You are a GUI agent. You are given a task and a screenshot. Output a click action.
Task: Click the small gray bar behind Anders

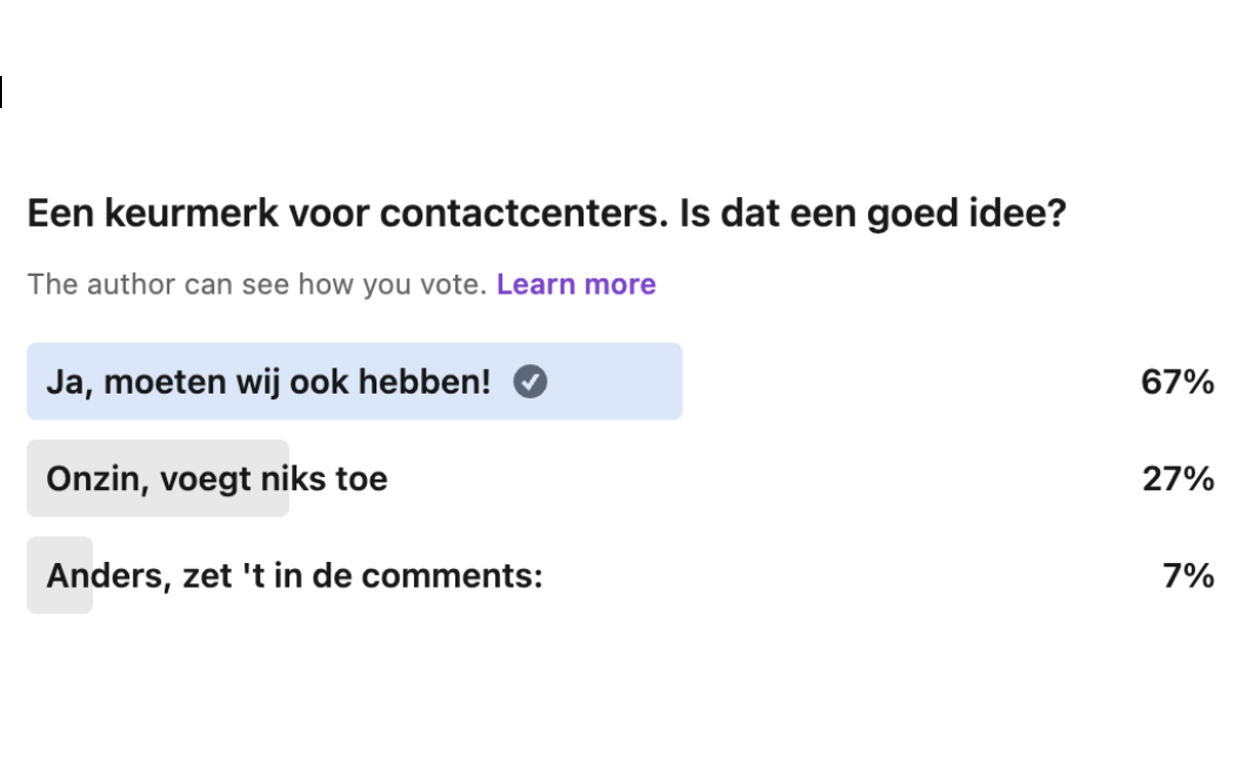[x=60, y=575]
